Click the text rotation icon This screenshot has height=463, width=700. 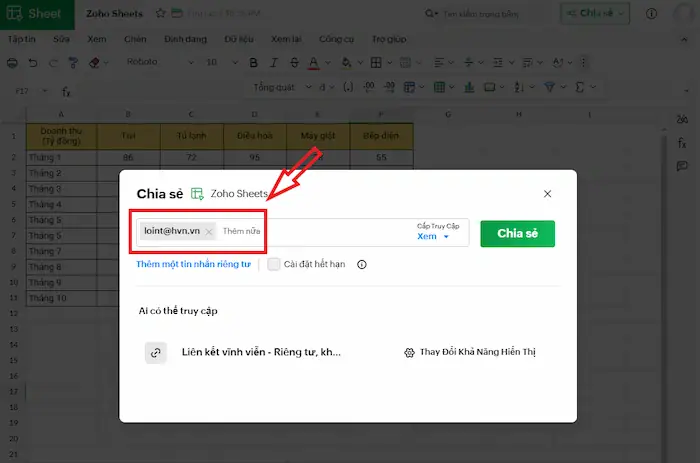click(557, 63)
